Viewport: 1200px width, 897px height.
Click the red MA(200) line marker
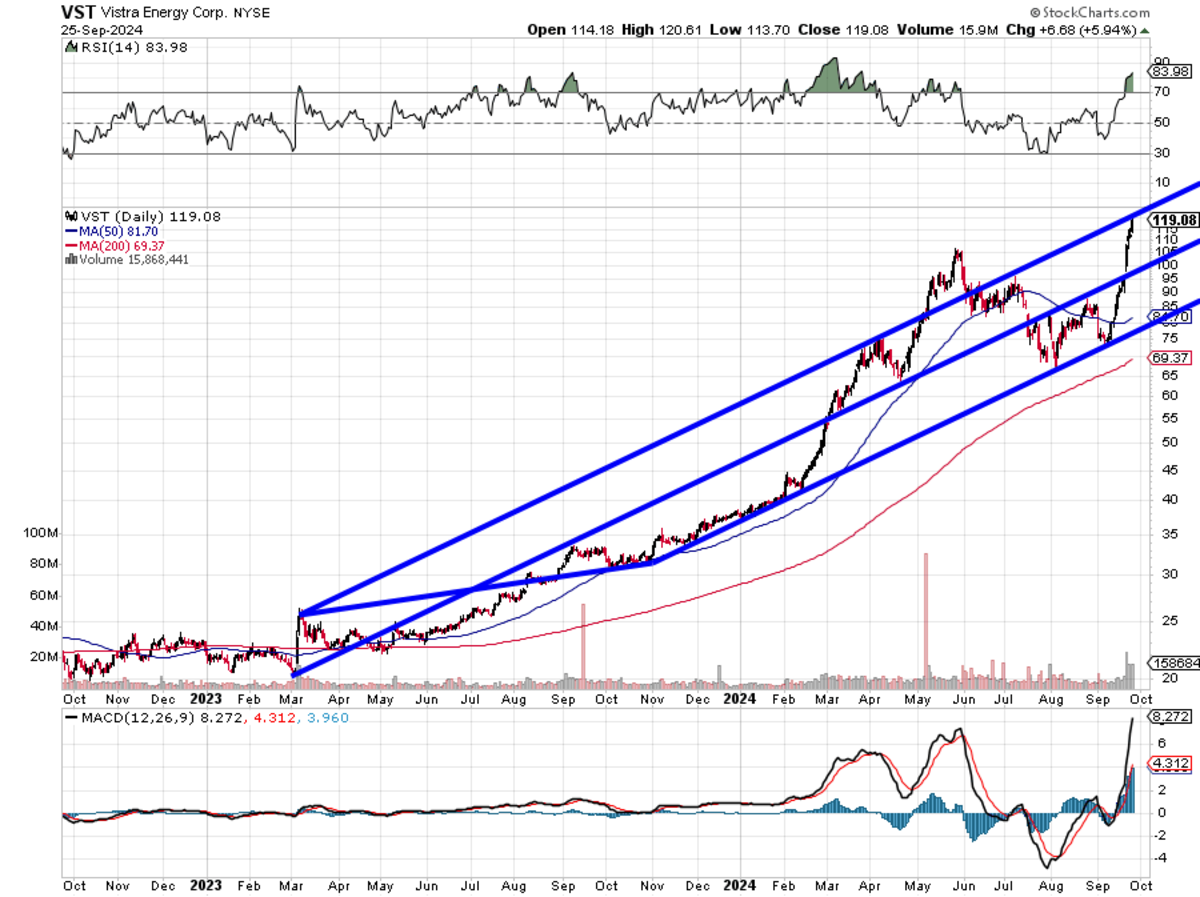coord(70,244)
